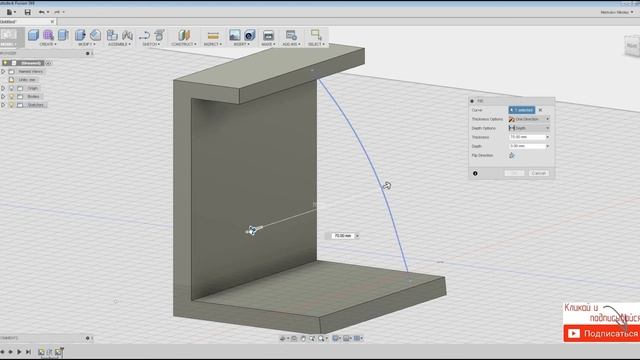Click the Extrude icon in the Create group

coord(63,35)
